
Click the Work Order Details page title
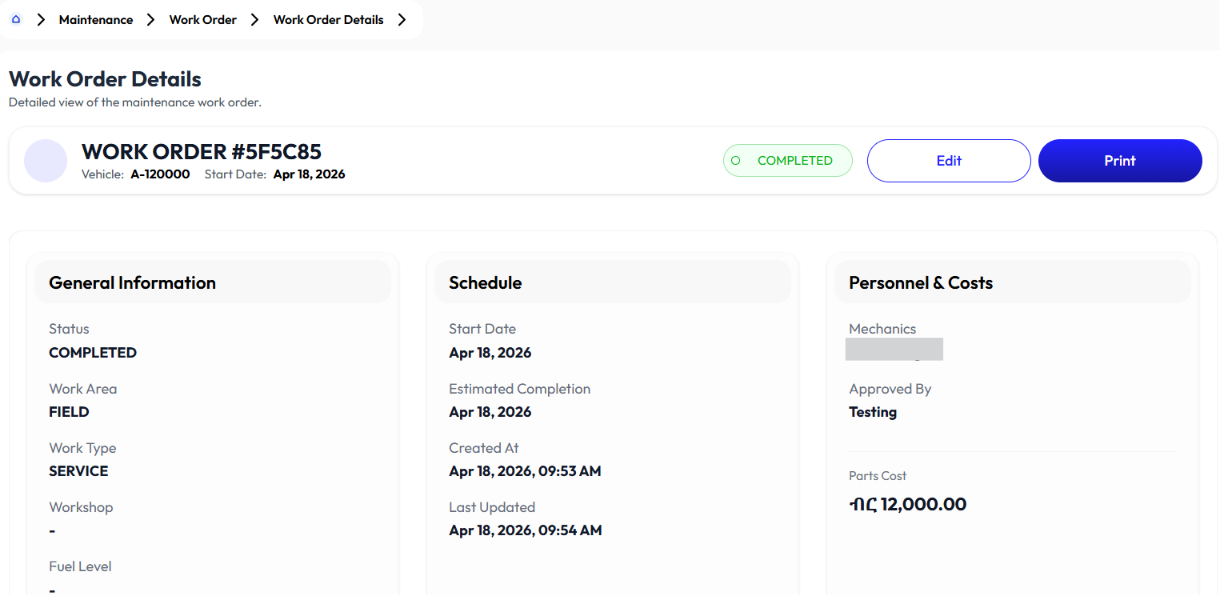coord(105,79)
